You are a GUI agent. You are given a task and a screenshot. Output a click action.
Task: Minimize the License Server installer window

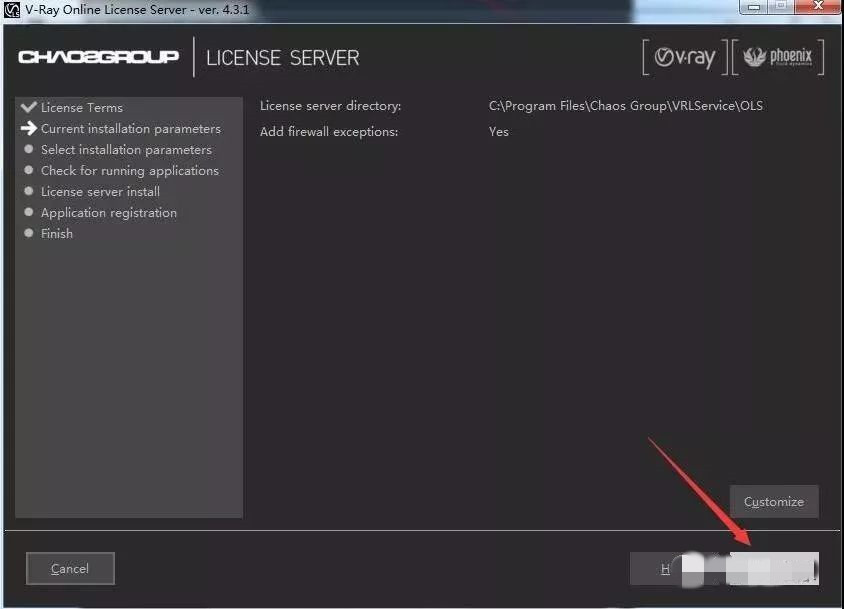click(x=752, y=8)
